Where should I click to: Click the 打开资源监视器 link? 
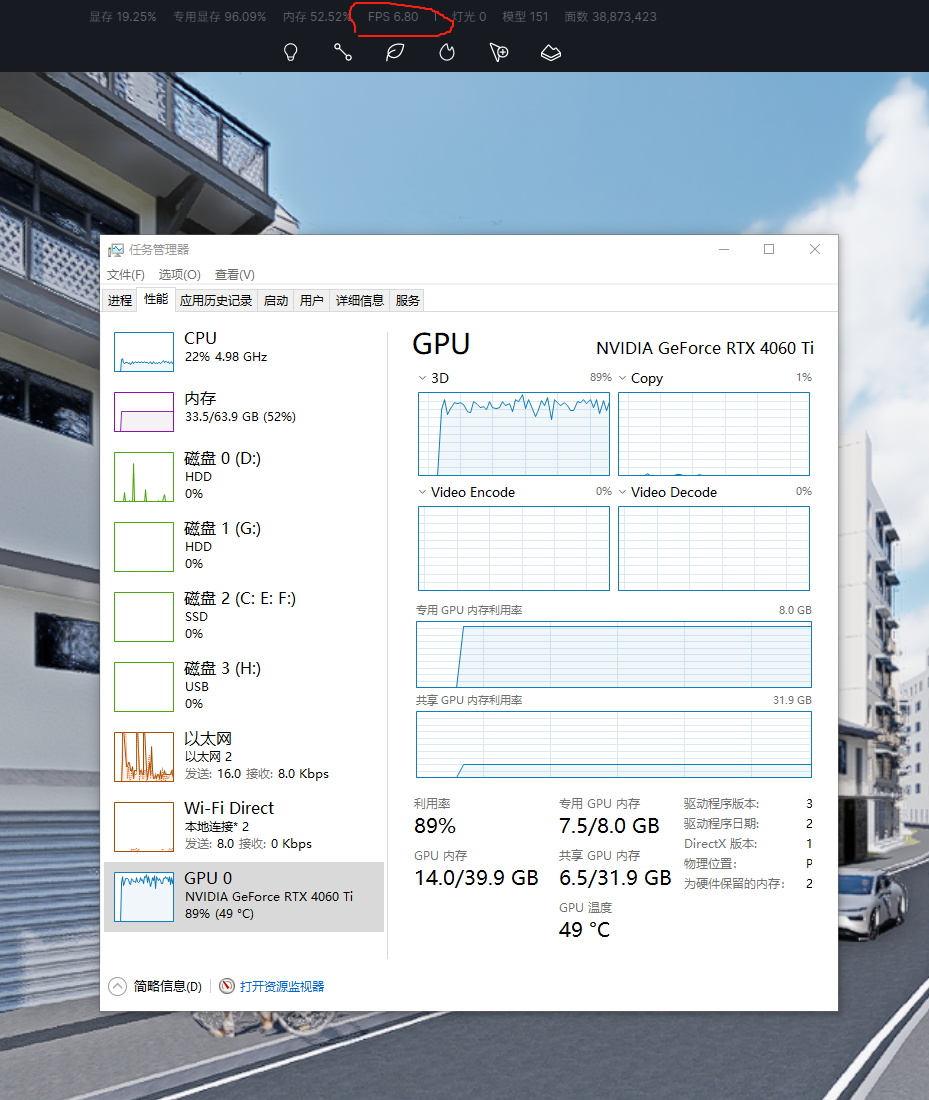[x=281, y=986]
